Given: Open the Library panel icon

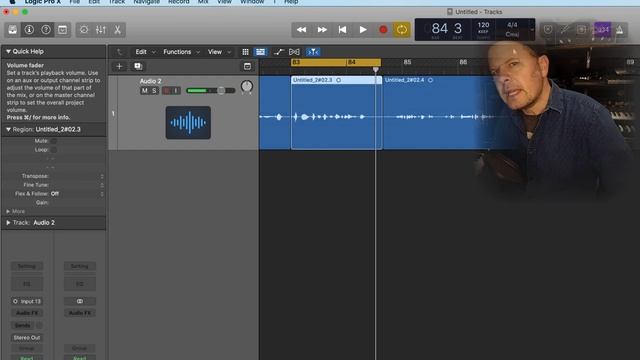Looking at the screenshot, I should 13,30.
